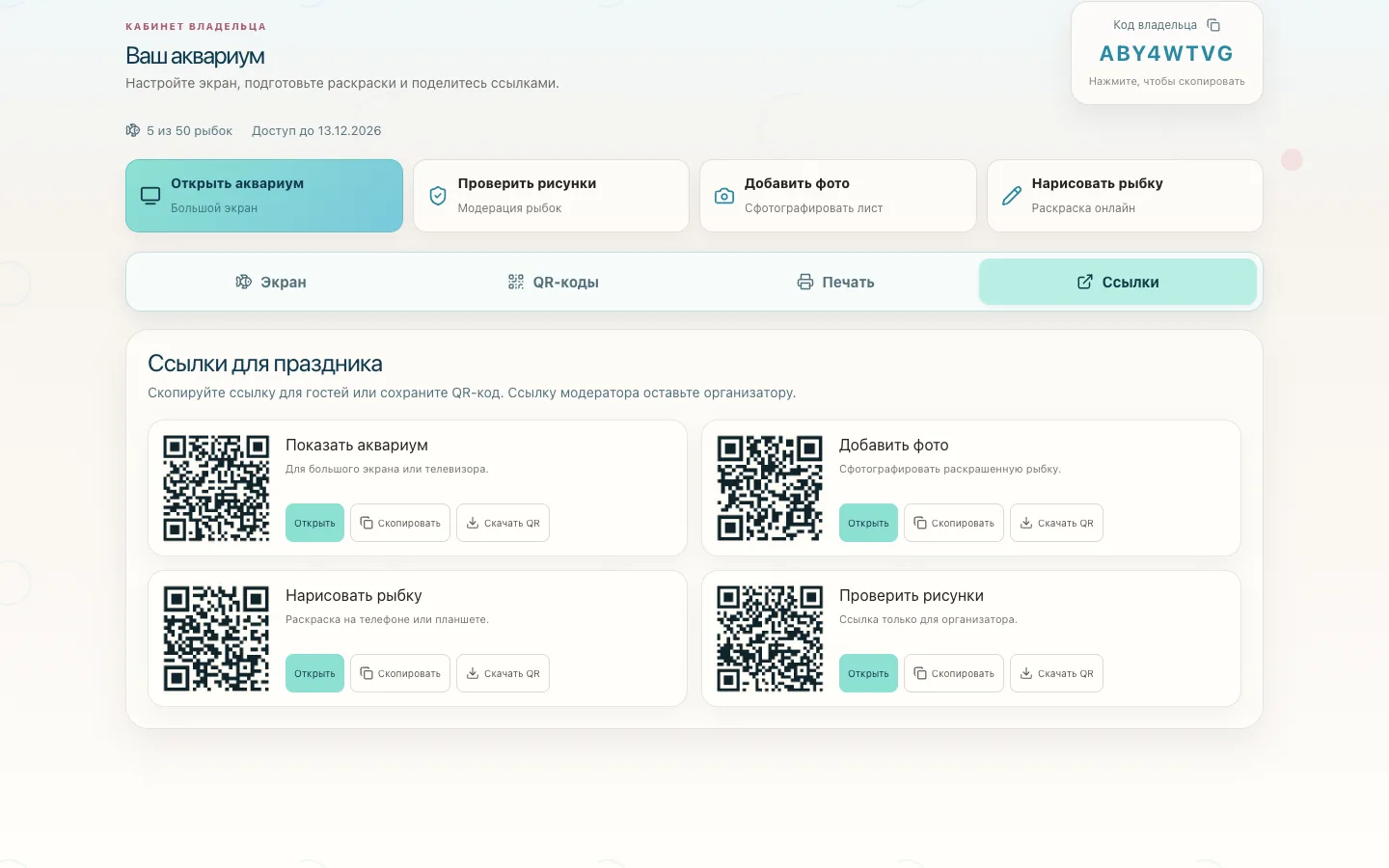Click the text Раскраска на телефоне или планшете

(x=387, y=619)
